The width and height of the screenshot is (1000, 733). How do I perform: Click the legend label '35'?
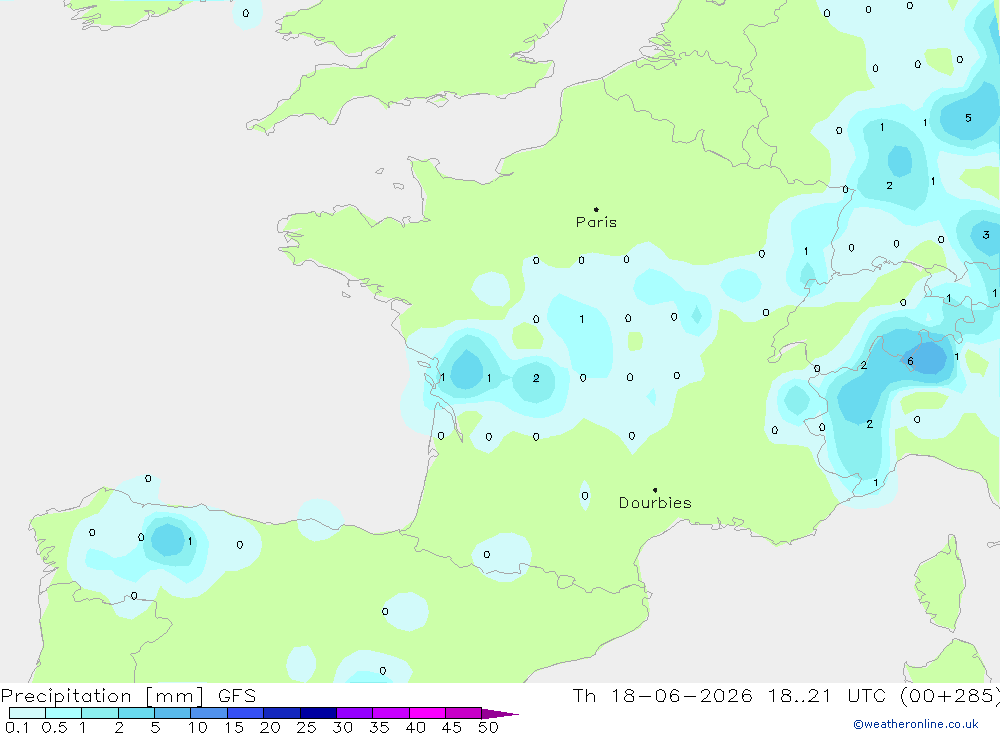(x=379, y=727)
